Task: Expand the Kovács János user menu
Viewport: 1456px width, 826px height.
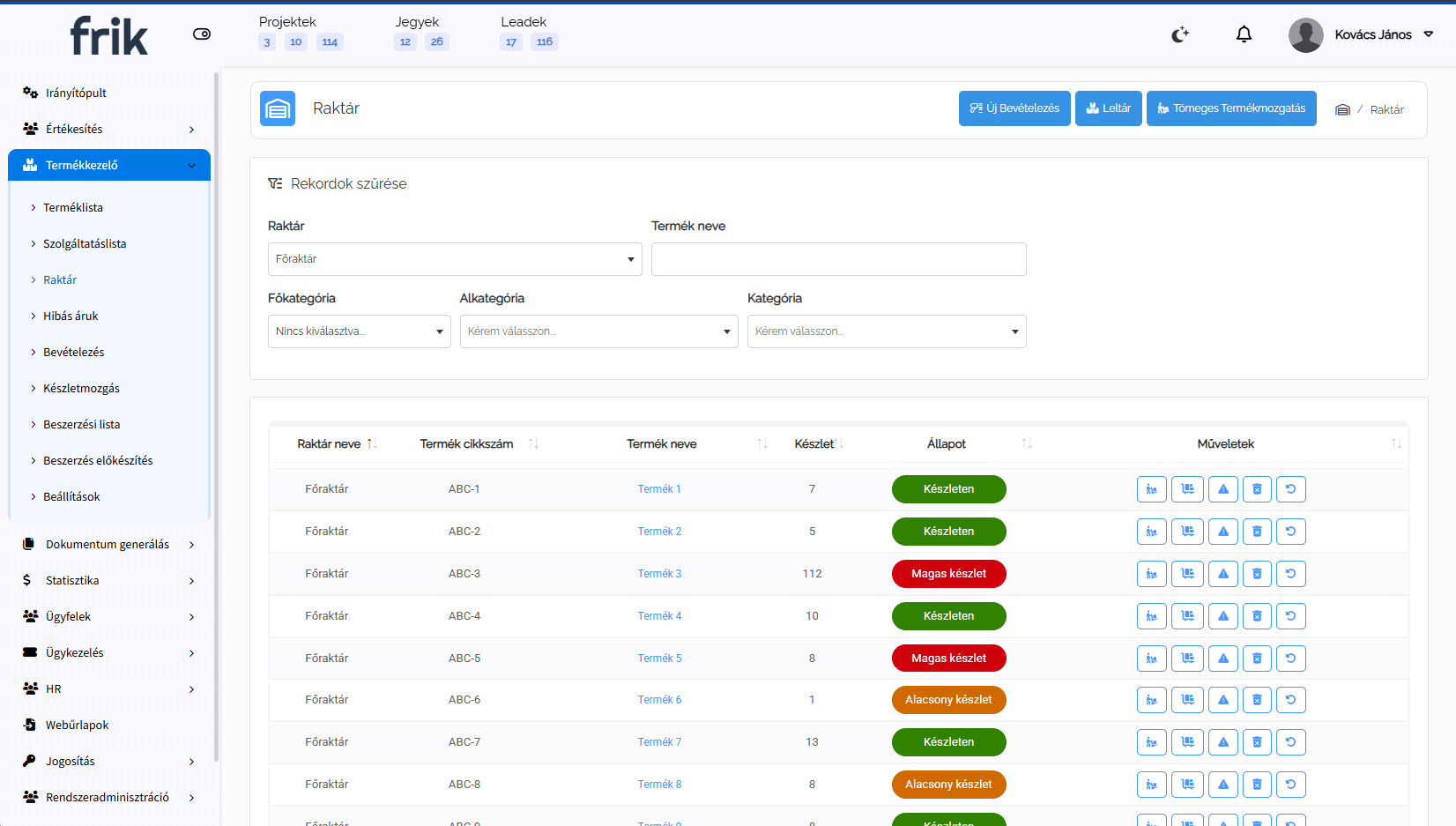Action: pos(1372,34)
